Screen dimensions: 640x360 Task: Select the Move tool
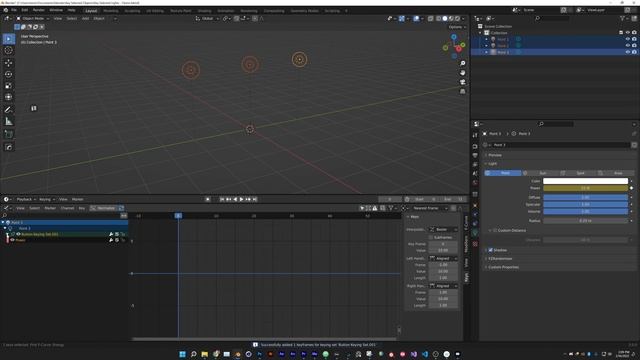click(9, 63)
